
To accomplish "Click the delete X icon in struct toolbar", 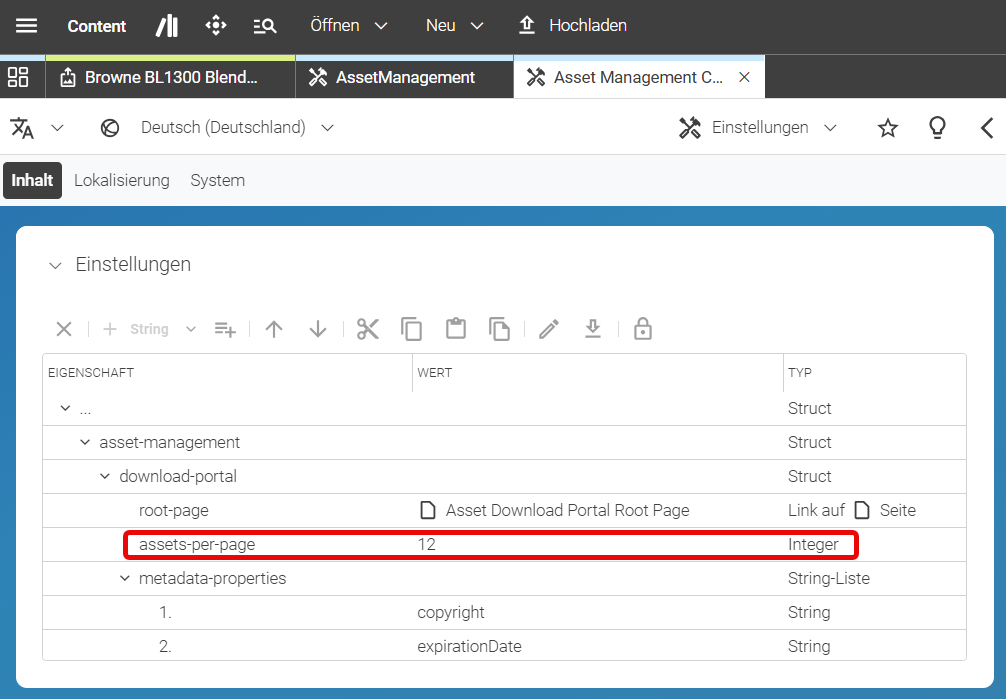I will tap(64, 329).
